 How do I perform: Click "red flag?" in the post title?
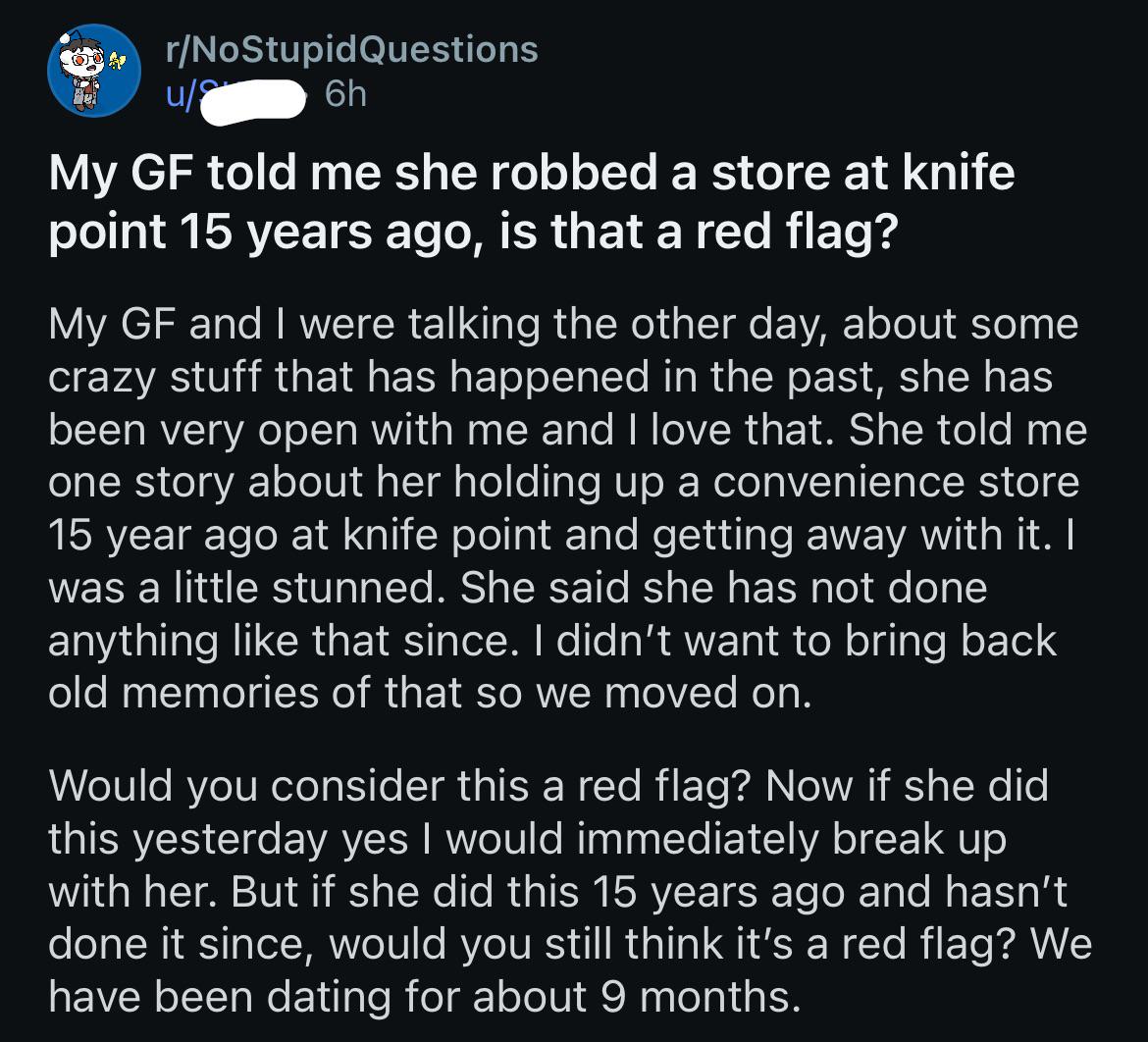[x=797, y=233]
